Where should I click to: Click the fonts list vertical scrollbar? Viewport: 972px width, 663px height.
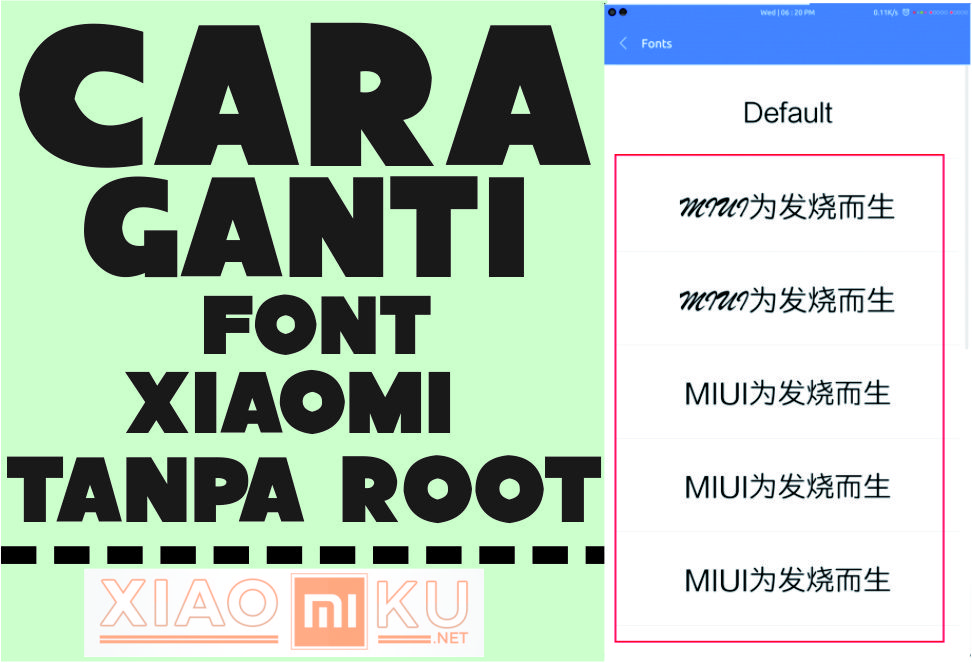pyautogui.click(x=967, y=208)
